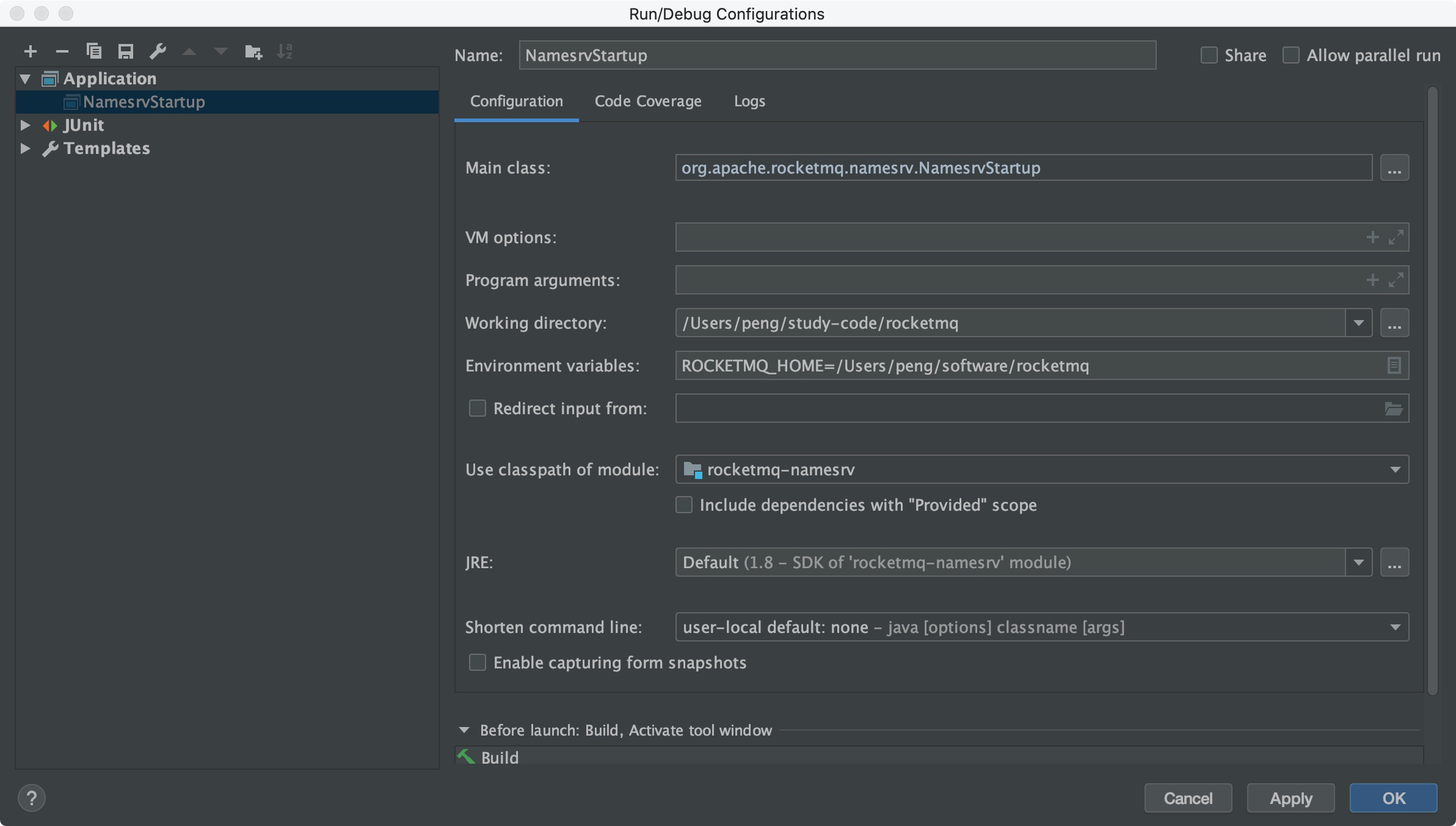Open the Shorten command line dropdown
The image size is (1456, 826).
coord(1395,627)
